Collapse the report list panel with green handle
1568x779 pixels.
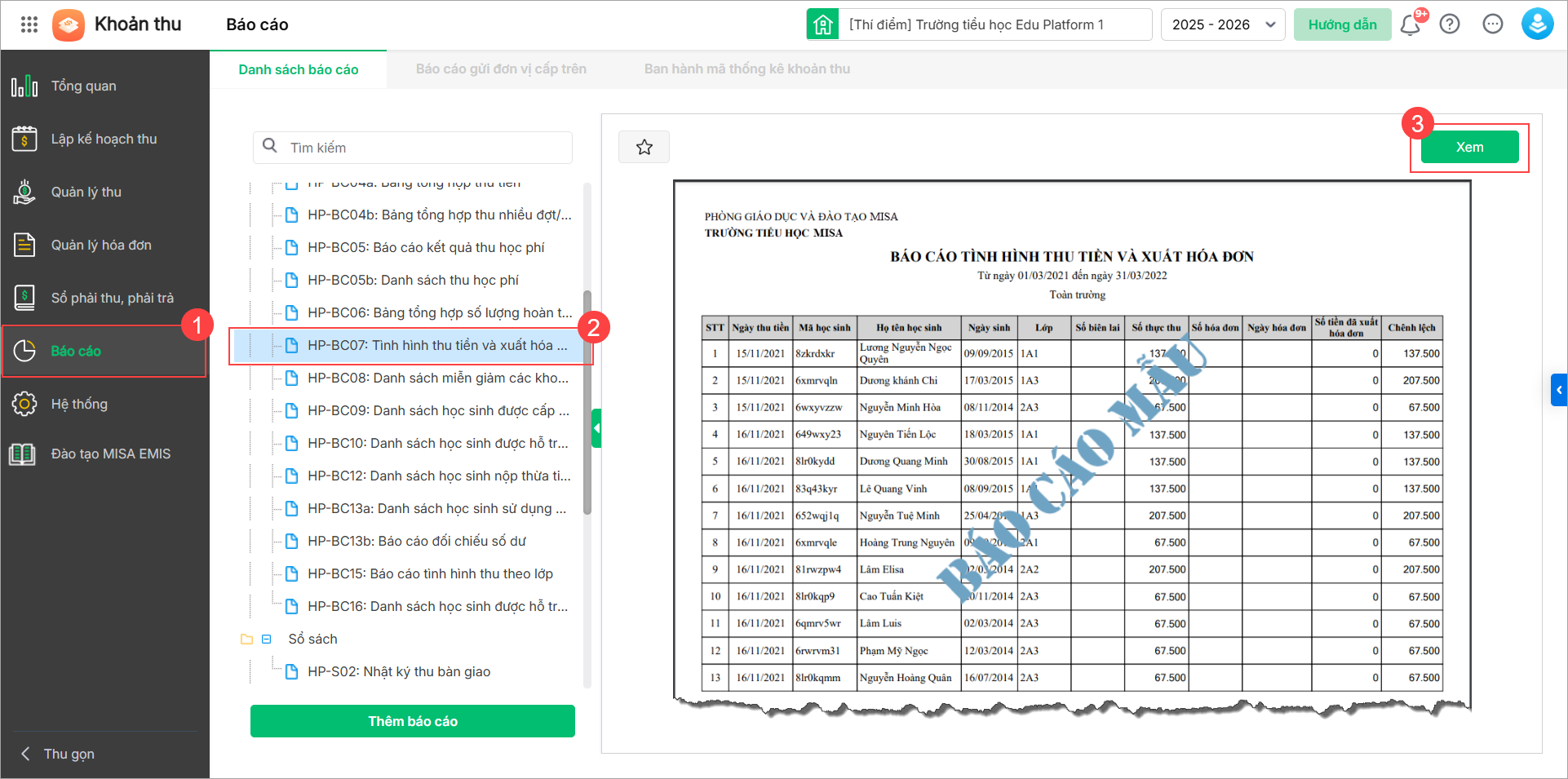pos(596,427)
